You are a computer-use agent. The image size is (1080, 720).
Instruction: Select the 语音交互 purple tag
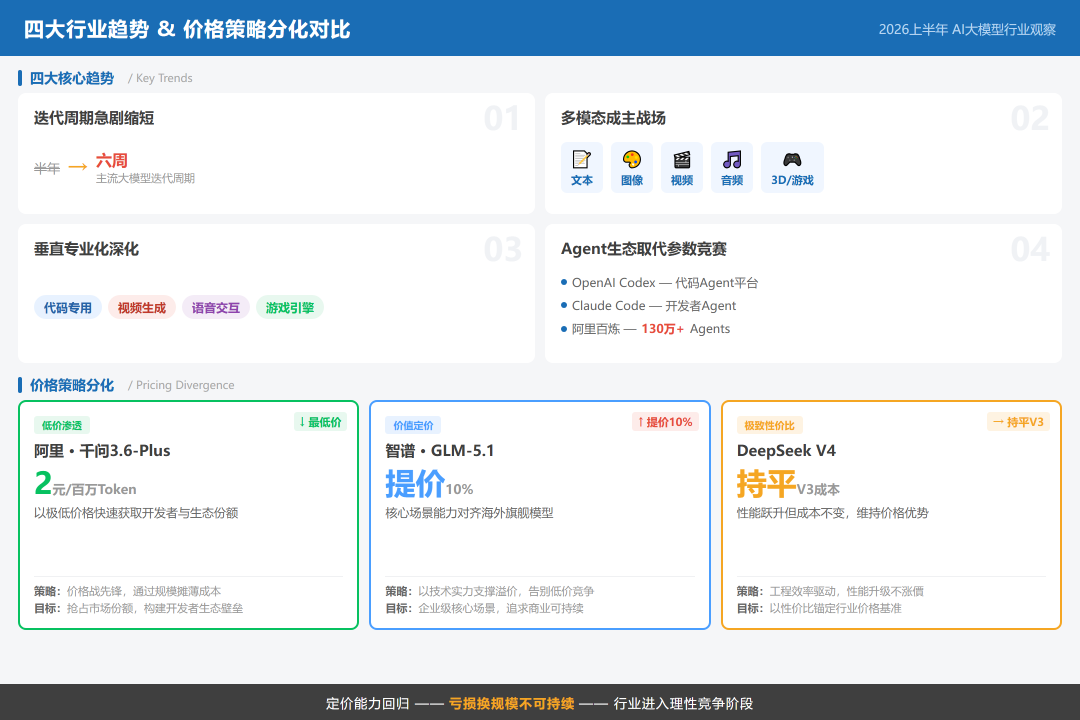point(216,307)
